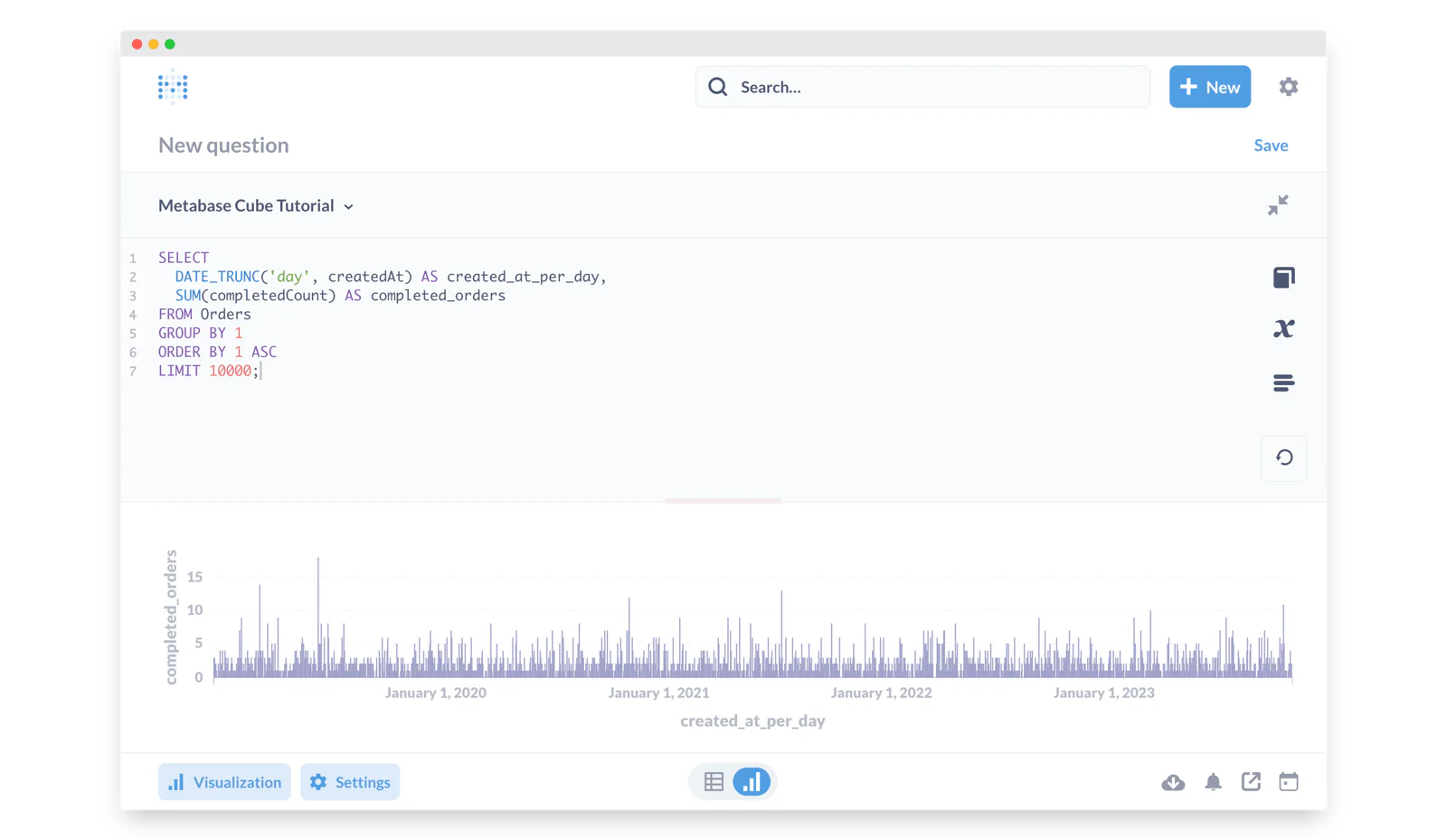Click the January 1, 2021 axis label
The height and width of the screenshot is (840, 1447).
pyautogui.click(x=658, y=694)
